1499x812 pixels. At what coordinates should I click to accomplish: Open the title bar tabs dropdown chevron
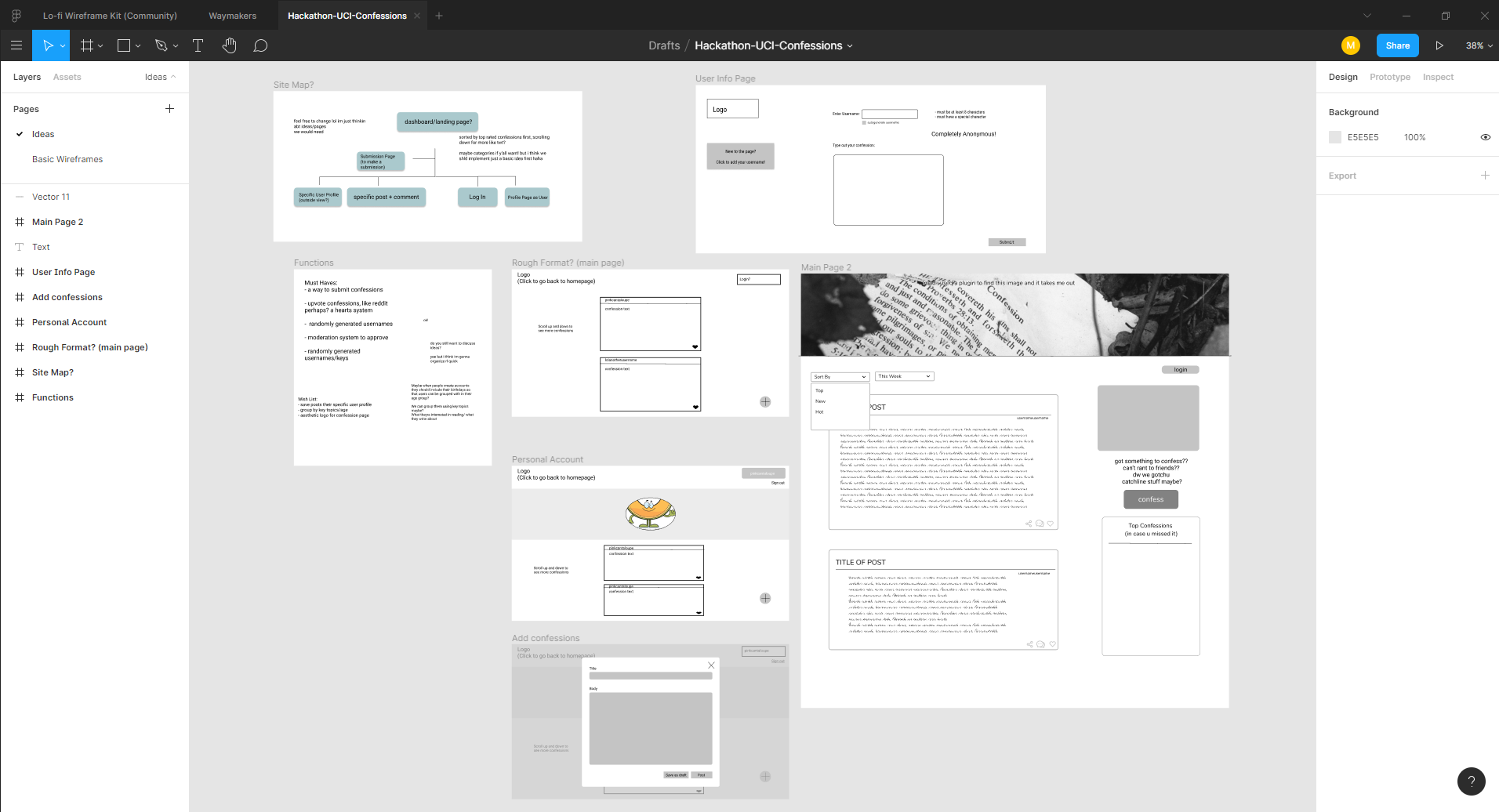pos(1367,16)
